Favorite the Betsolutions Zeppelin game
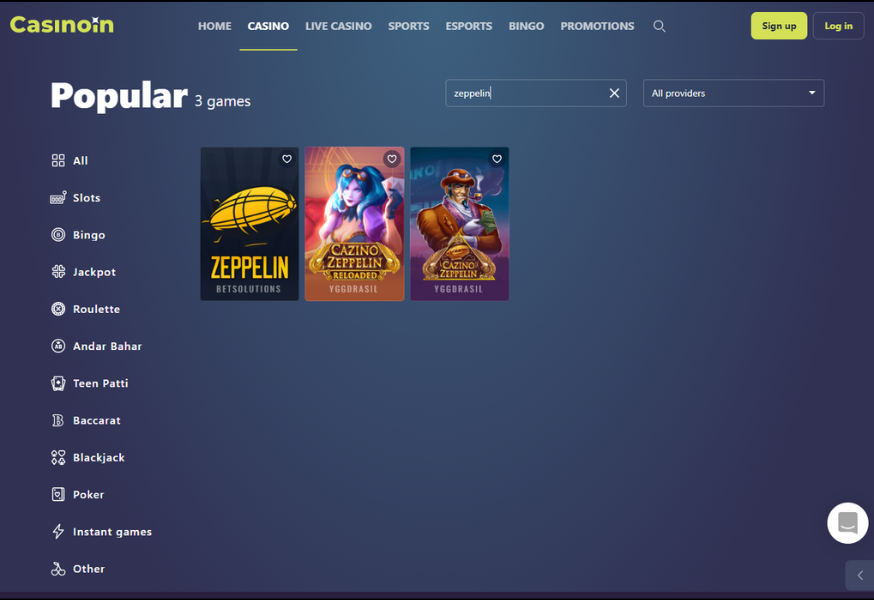Image resolution: width=874 pixels, height=600 pixels. coord(287,159)
